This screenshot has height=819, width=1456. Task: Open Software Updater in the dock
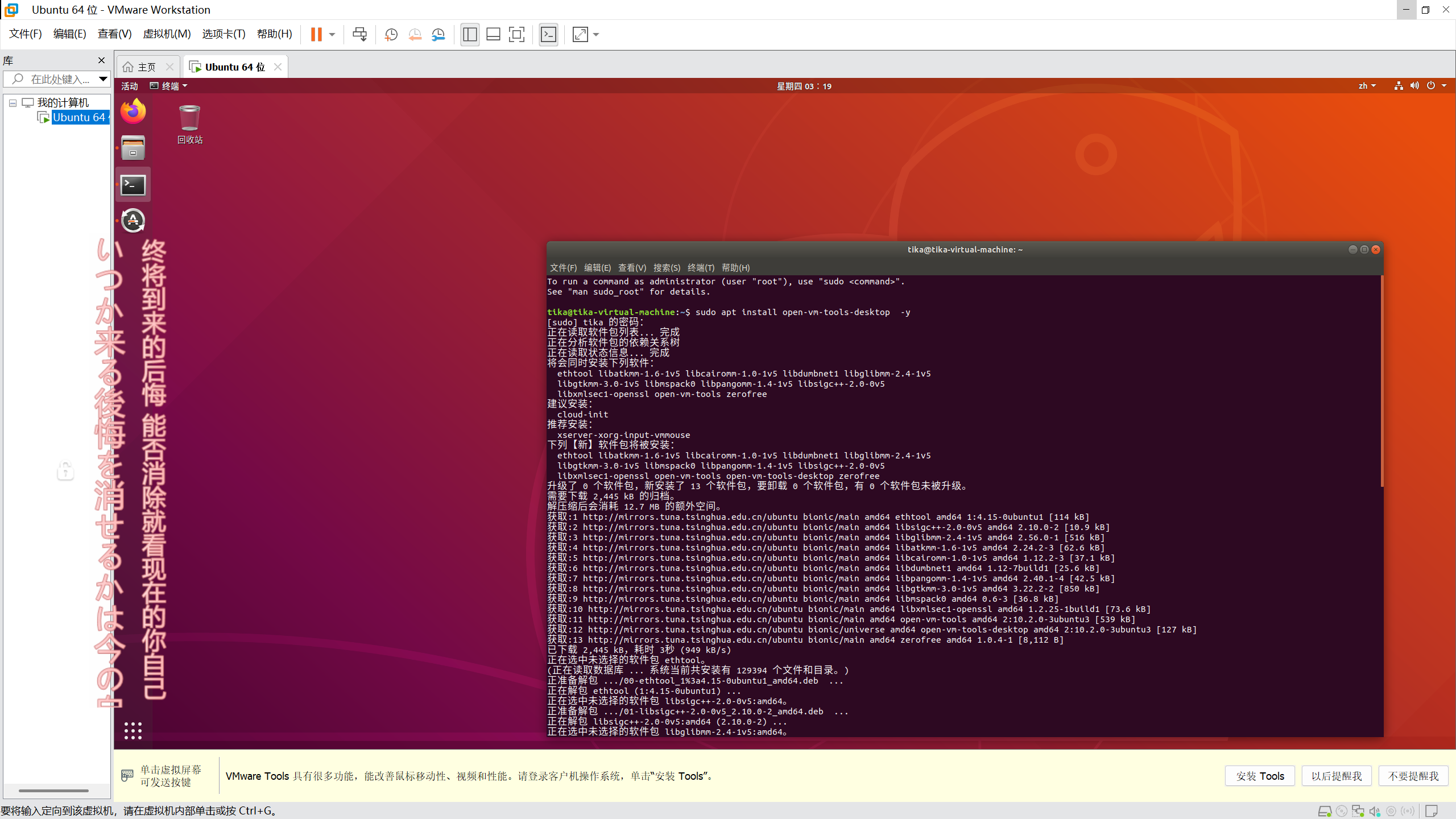133,221
